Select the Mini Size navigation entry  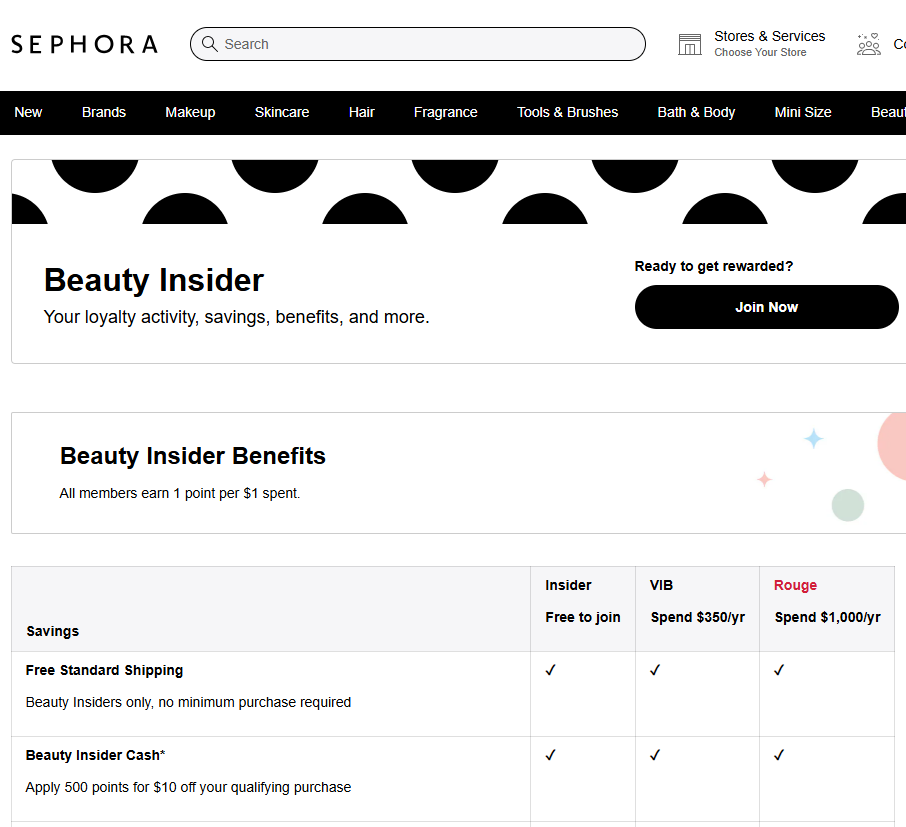803,112
